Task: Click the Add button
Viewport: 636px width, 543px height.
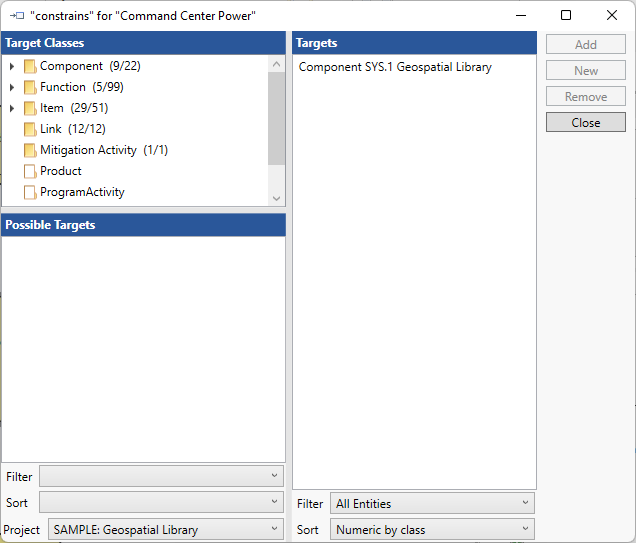Action: (586, 44)
